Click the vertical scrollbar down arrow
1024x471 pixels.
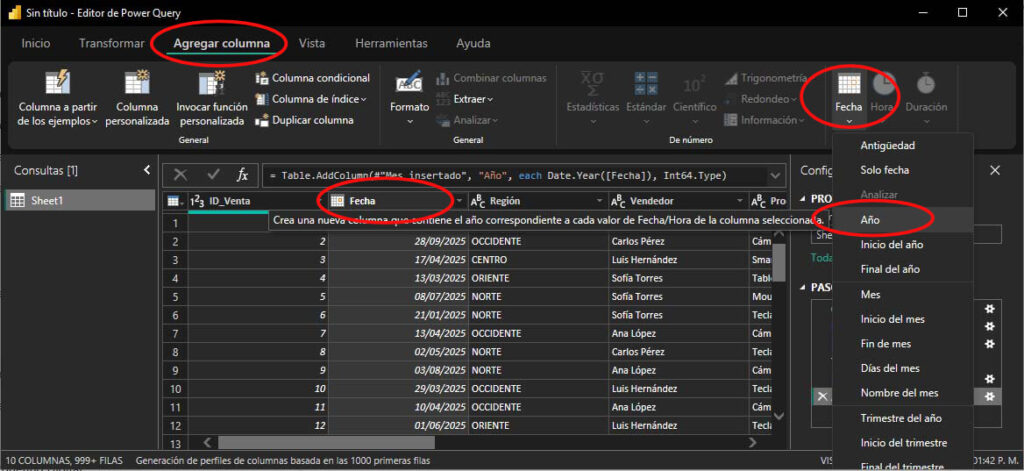[x=778, y=415]
